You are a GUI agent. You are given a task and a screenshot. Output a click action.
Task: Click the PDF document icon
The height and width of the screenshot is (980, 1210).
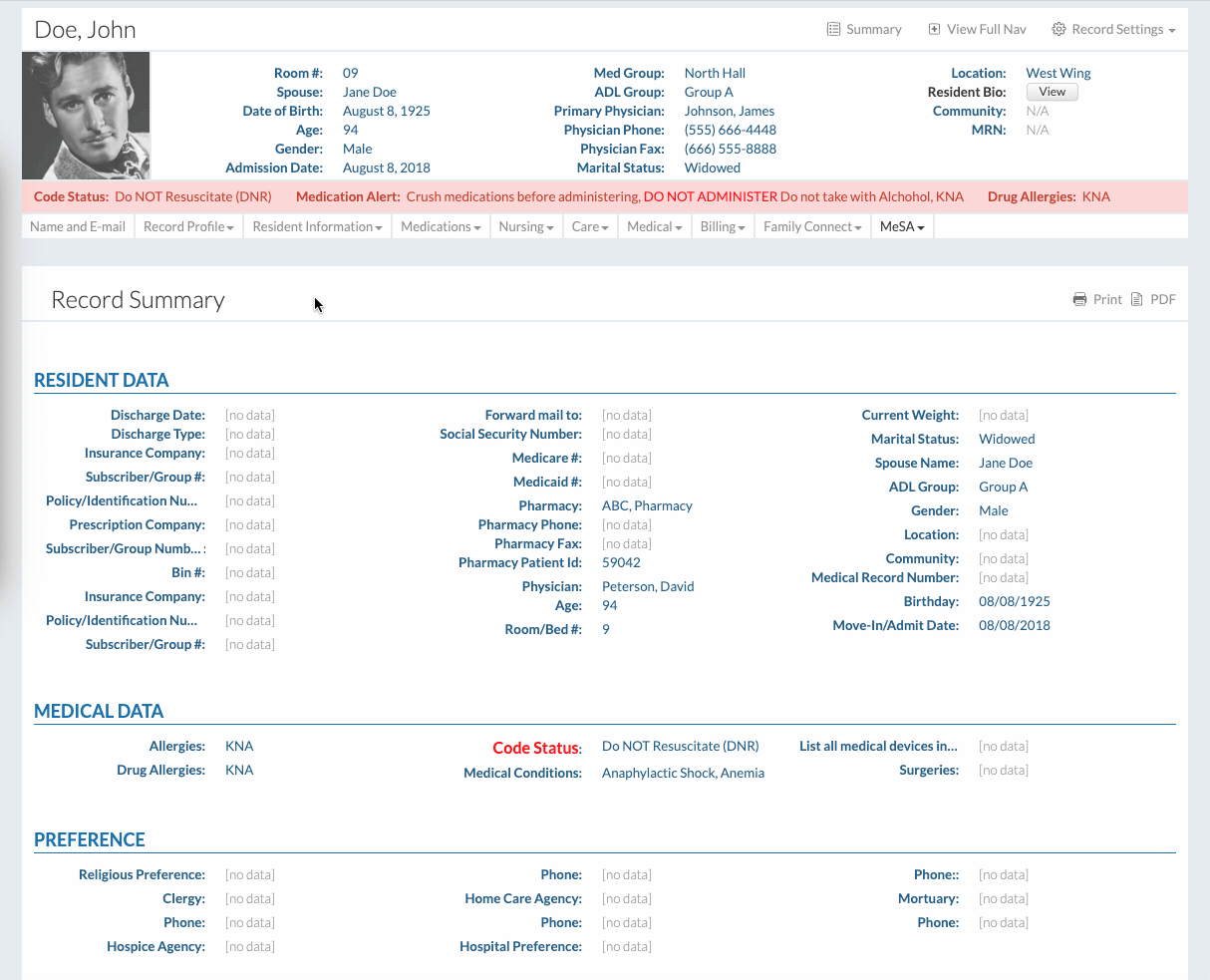[1136, 300]
